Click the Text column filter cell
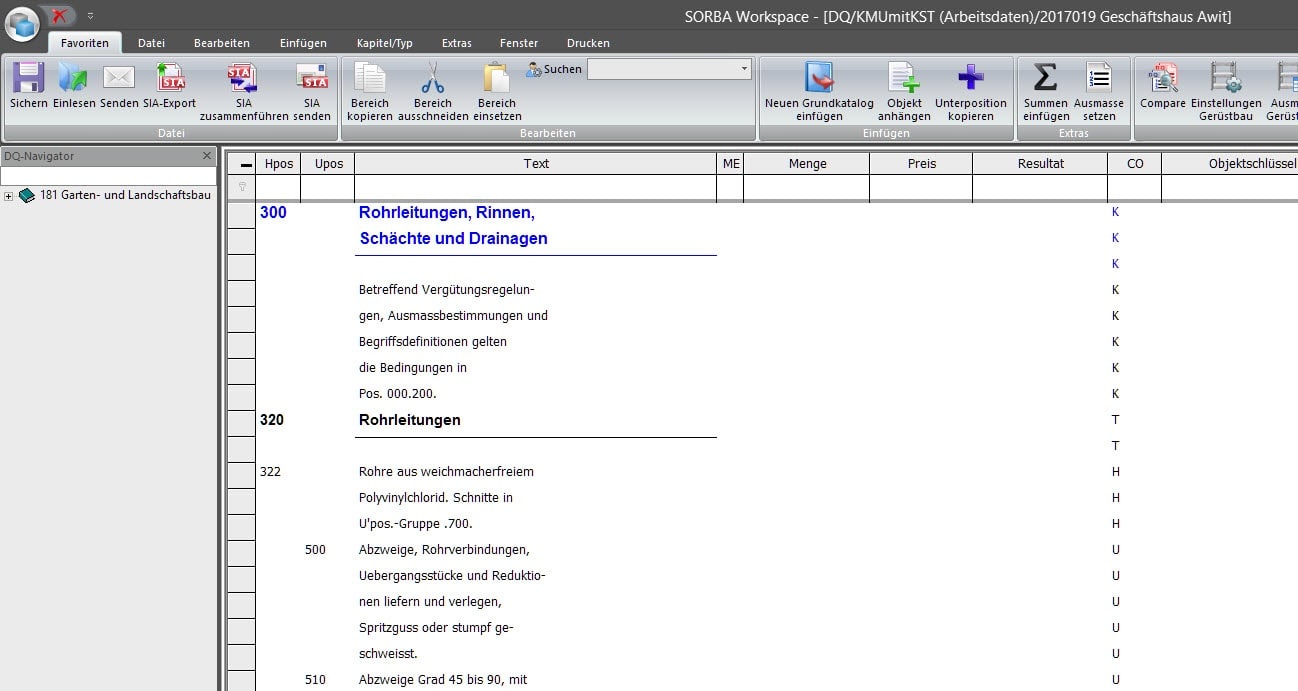Screen dimensions: 1298x691 536,187
